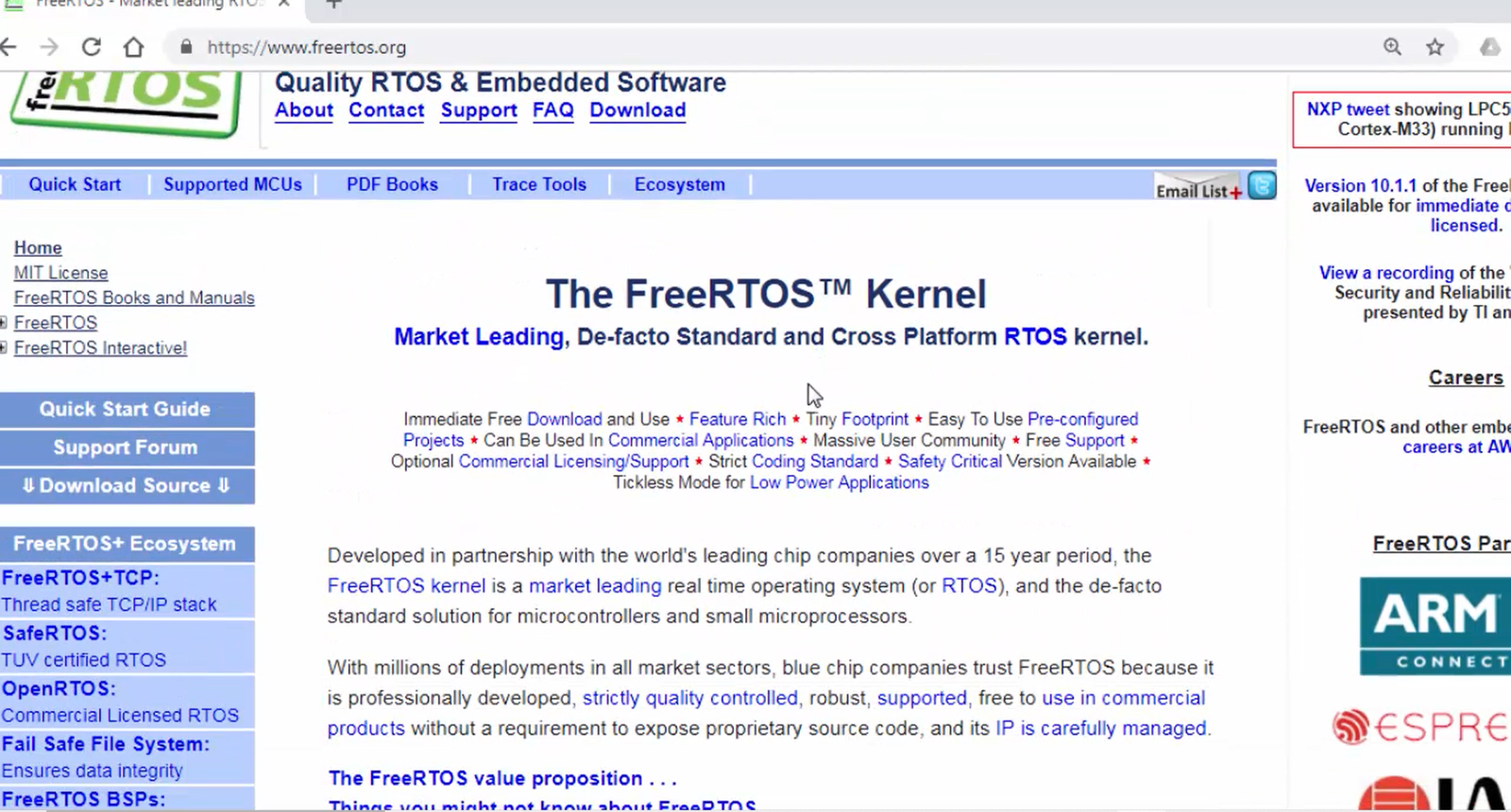Bookmark this page with star icon

click(1435, 47)
